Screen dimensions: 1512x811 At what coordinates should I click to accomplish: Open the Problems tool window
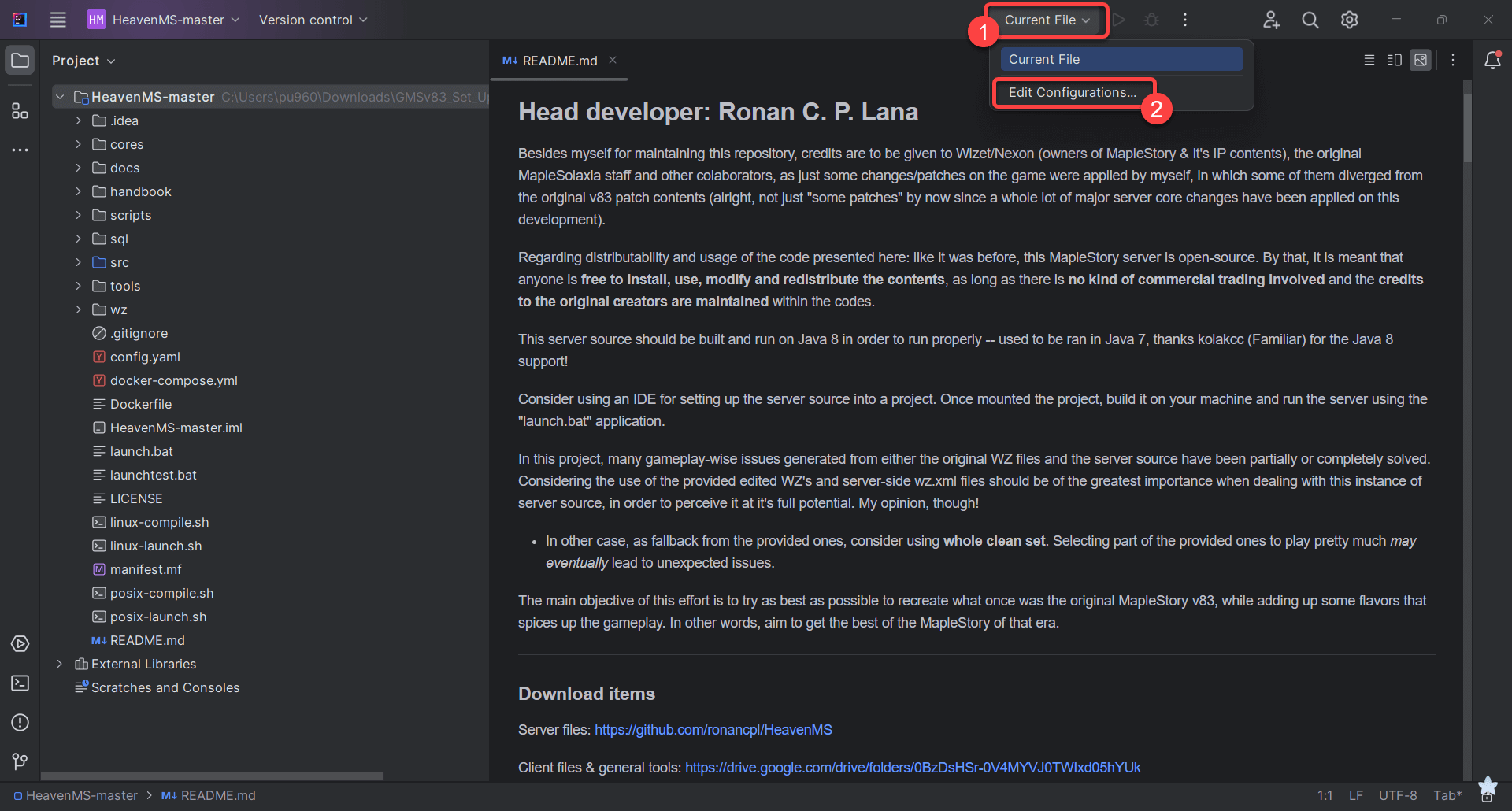(20, 723)
